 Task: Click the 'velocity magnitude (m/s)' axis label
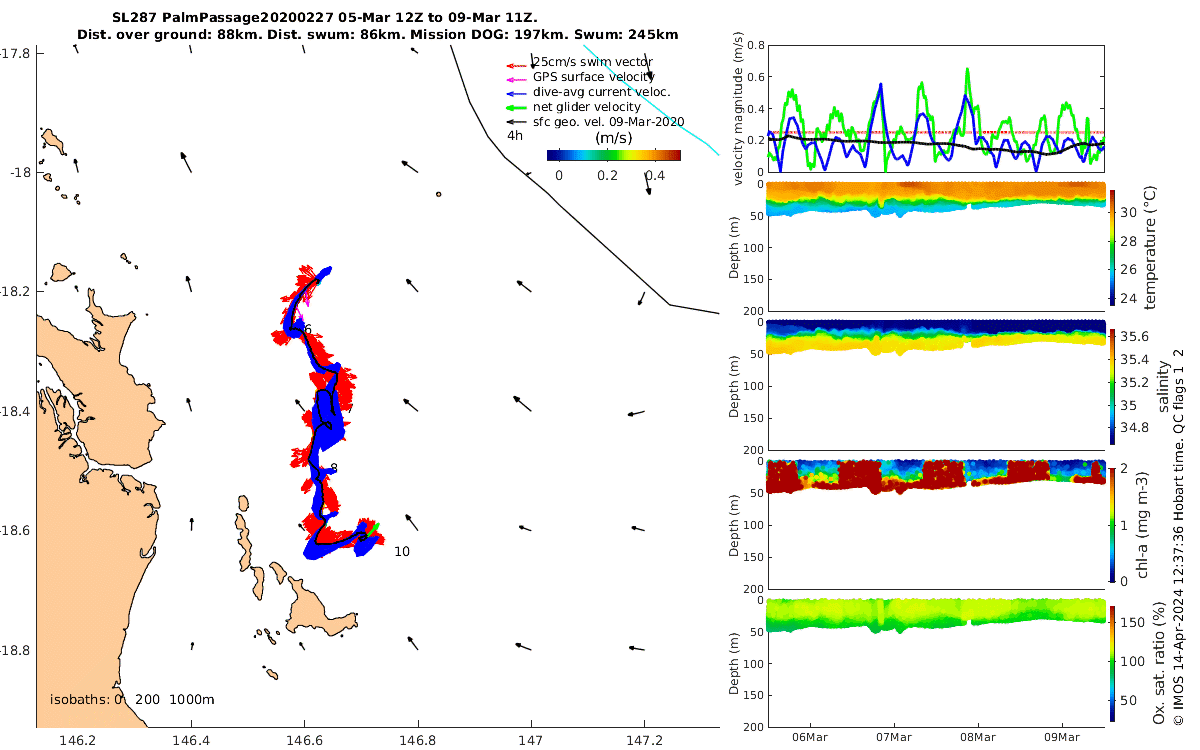point(740,108)
